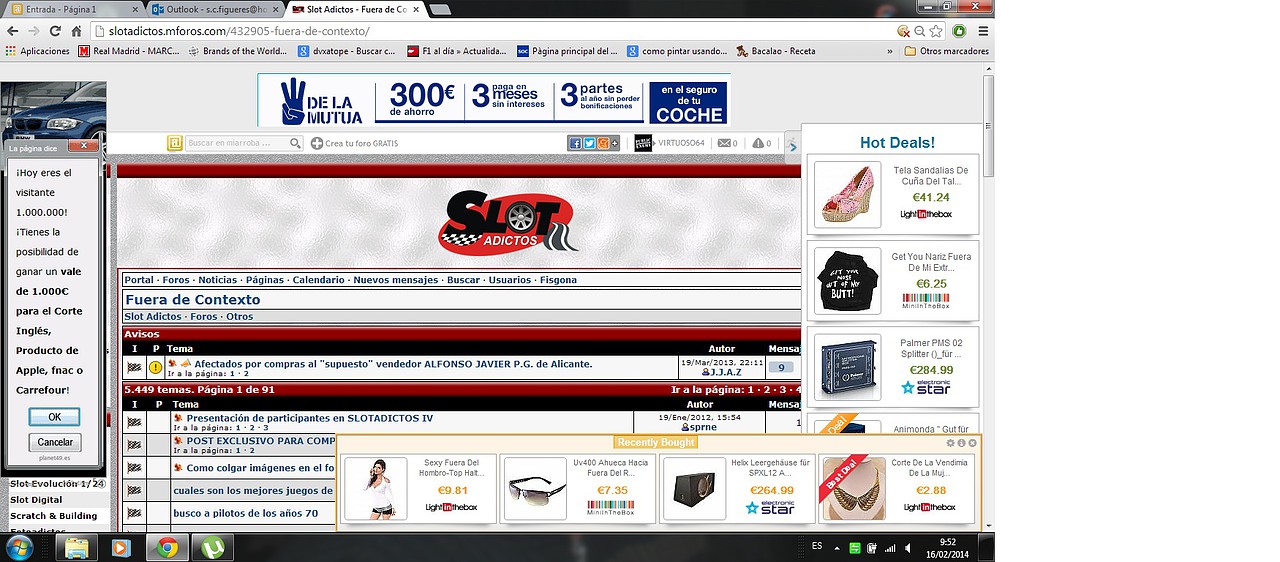Confirm the popup dialog with OK
The height and width of the screenshot is (562, 1280).
point(54,417)
